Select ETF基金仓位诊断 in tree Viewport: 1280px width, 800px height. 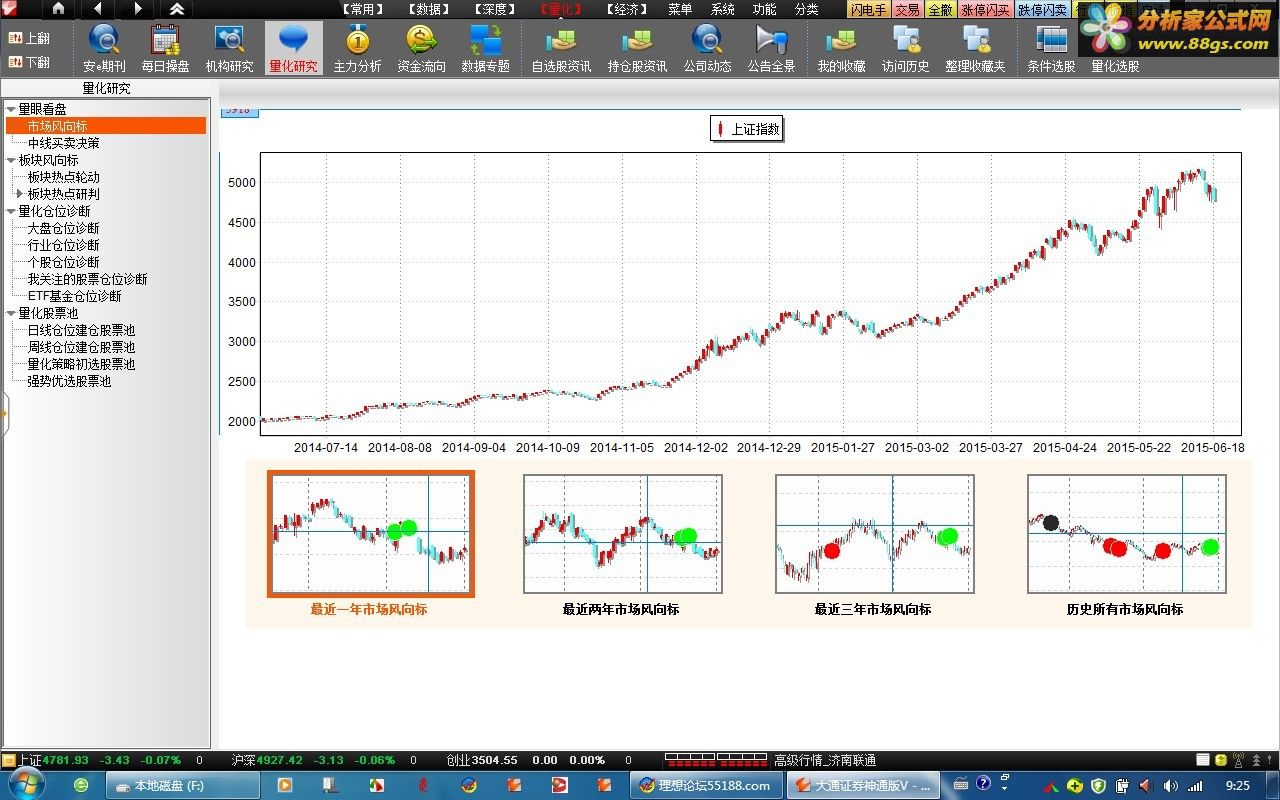(74, 296)
